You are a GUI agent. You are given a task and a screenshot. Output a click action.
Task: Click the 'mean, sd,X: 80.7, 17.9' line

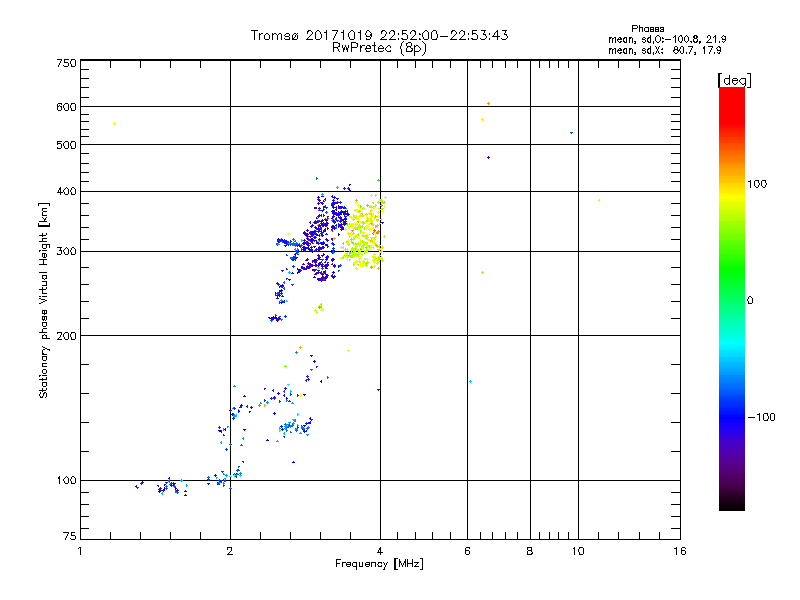665,50
